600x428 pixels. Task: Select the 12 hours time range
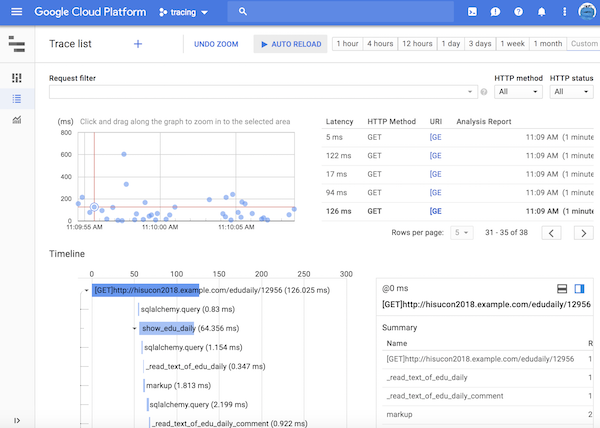417,44
